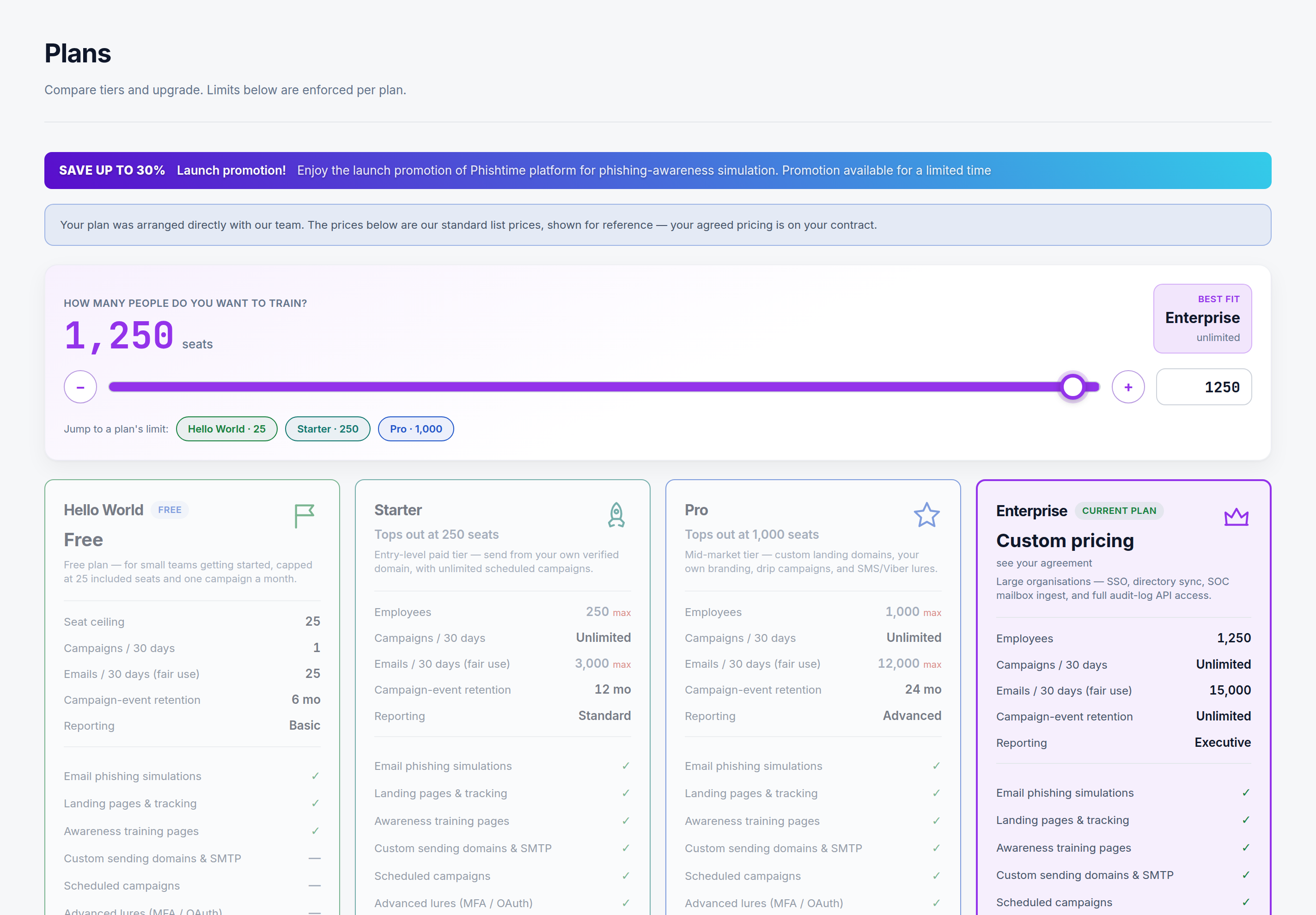Click Pro Email phishing simulations checkmark
1316x915 pixels.
[937, 766]
